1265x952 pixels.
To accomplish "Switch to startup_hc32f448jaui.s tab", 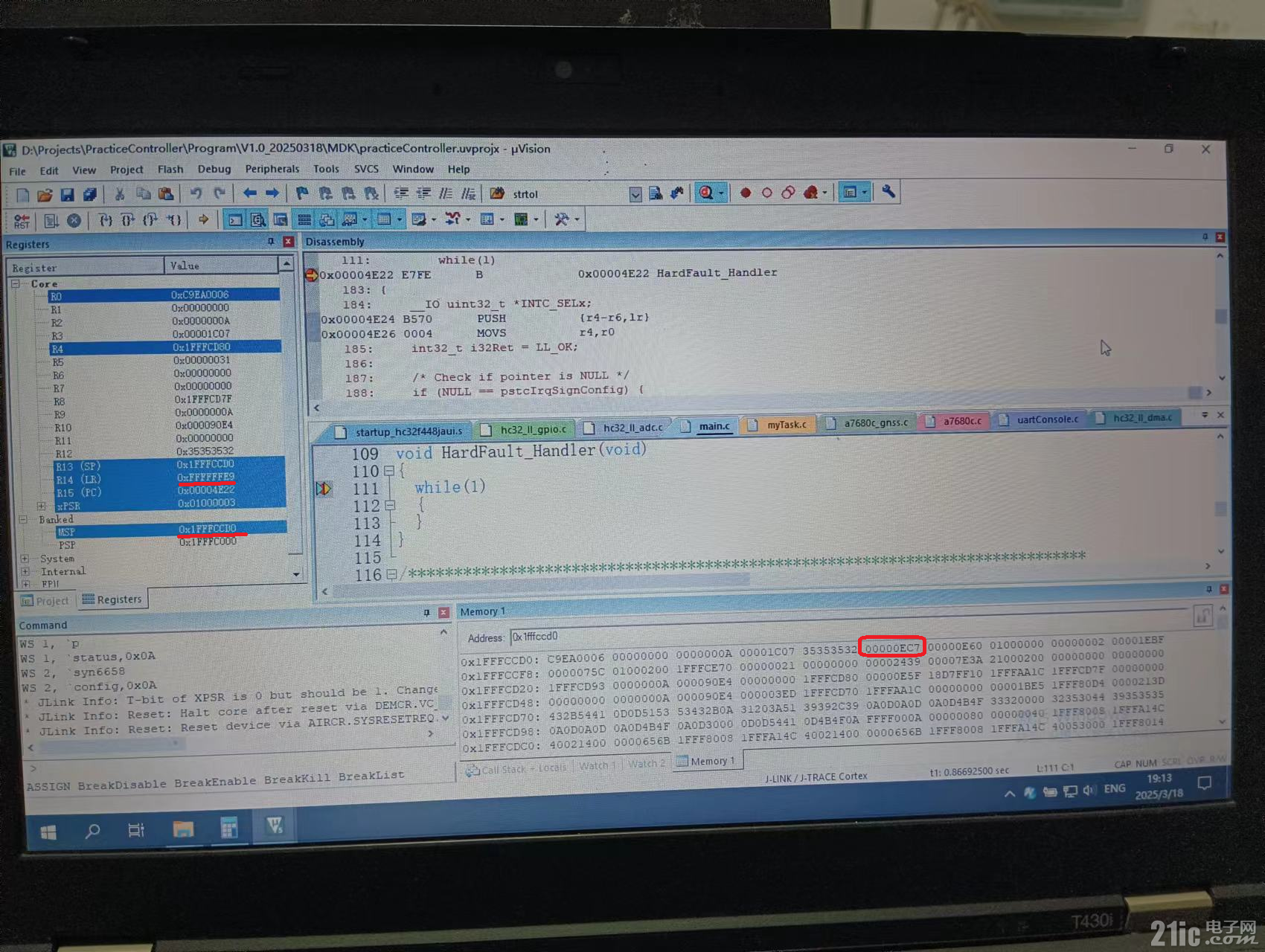I will [399, 431].
